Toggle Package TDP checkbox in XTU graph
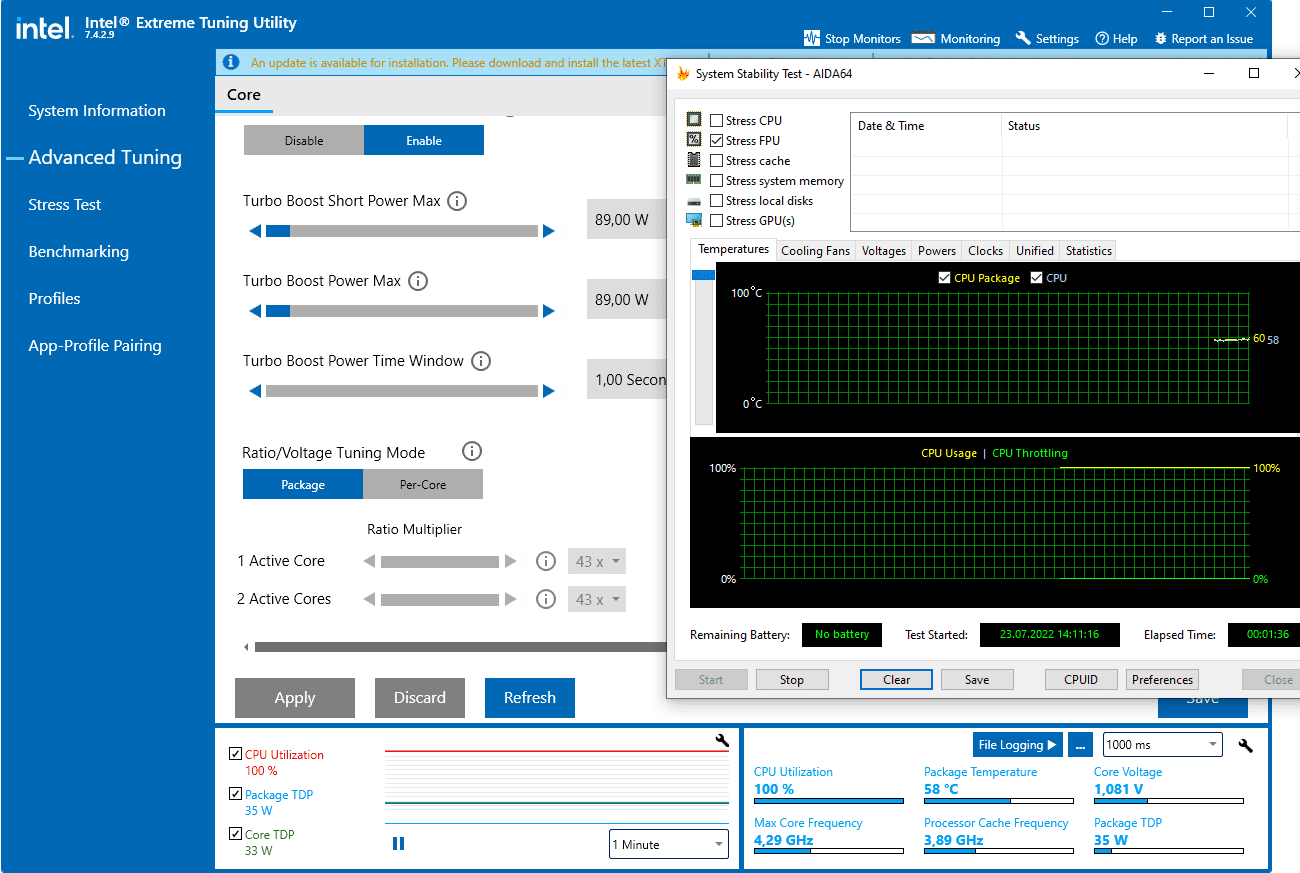This screenshot has height=873, width=1300. 235,794
